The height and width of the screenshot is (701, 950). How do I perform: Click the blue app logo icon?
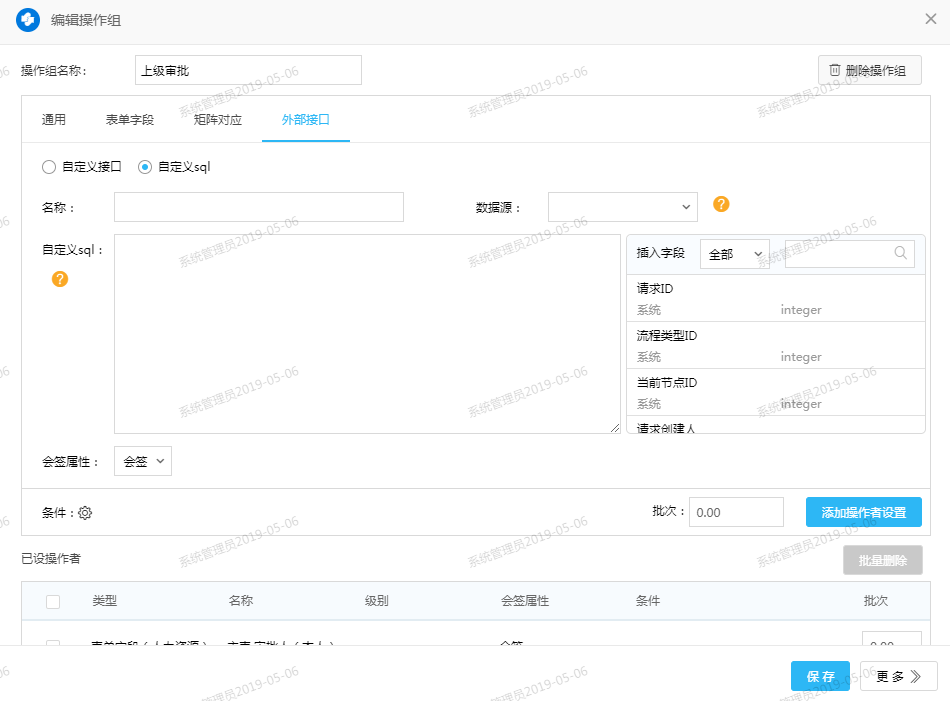coord(28,20)
